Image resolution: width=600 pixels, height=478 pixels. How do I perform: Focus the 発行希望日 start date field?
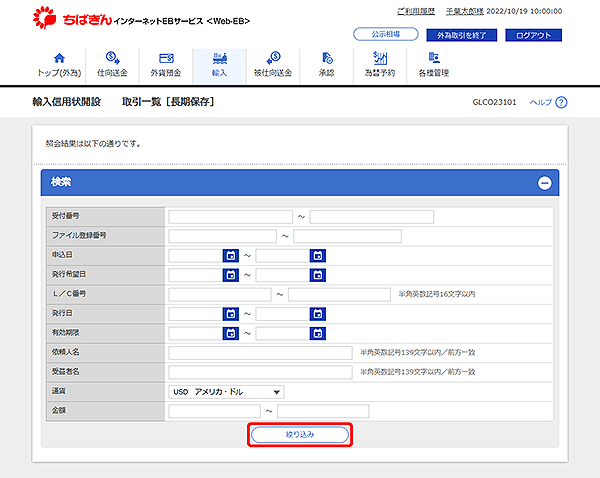tap(196, 275)
